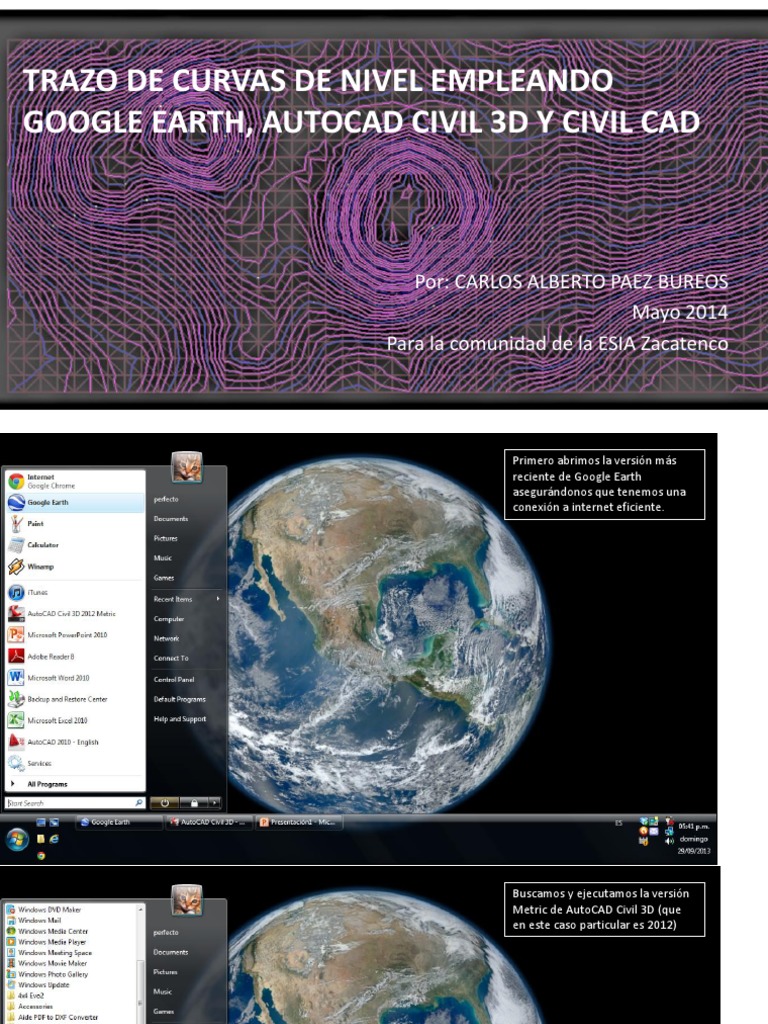Open Google Chrome from the Internet entry
Screen dimensions: 768x1024
tap(74, 481)
